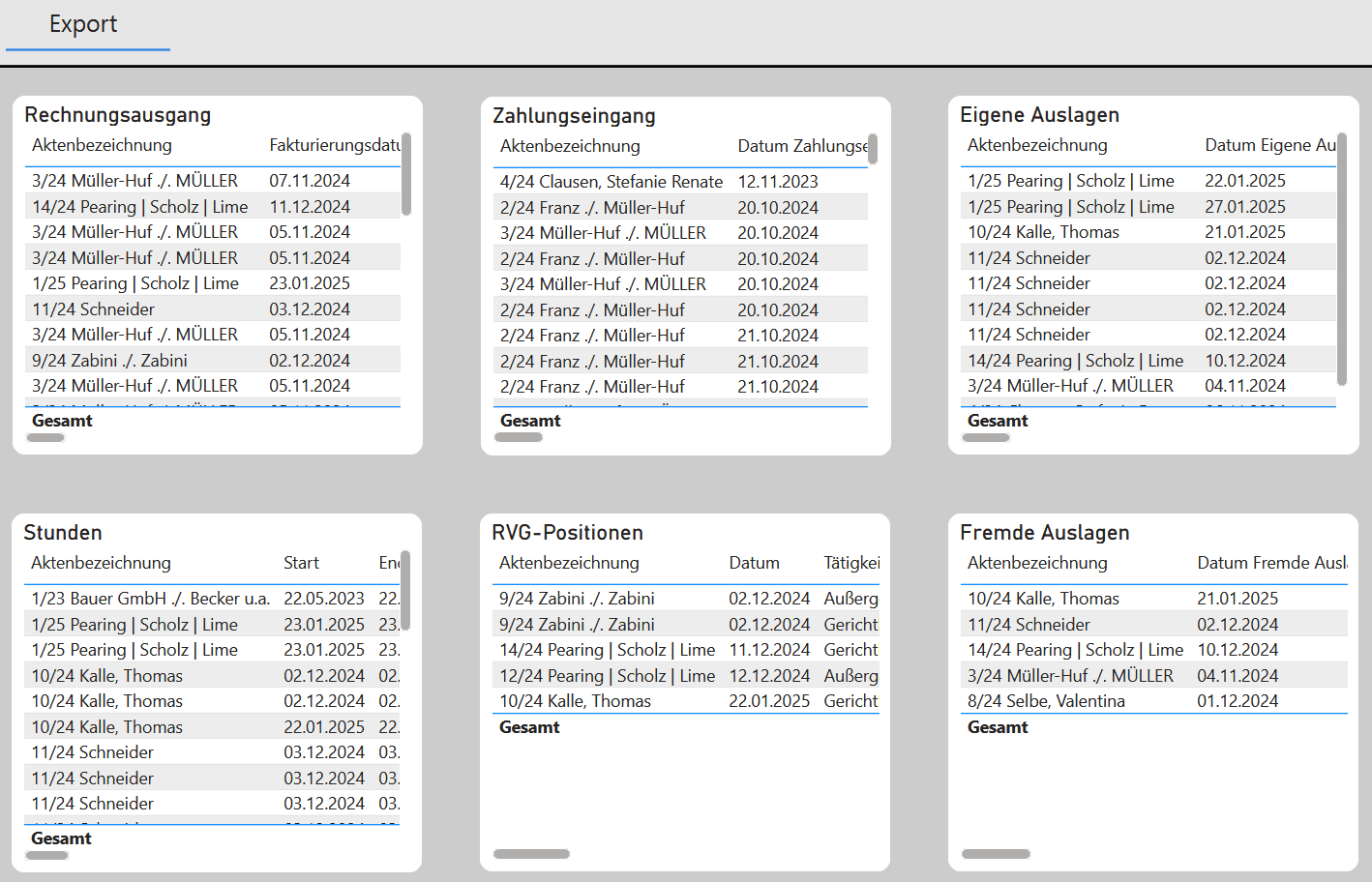Click the Tätigkeit column header in RVG-Positionen
Image resolution: width=1372 pixels, height=882 pixels.
click(x=851, y=563)
